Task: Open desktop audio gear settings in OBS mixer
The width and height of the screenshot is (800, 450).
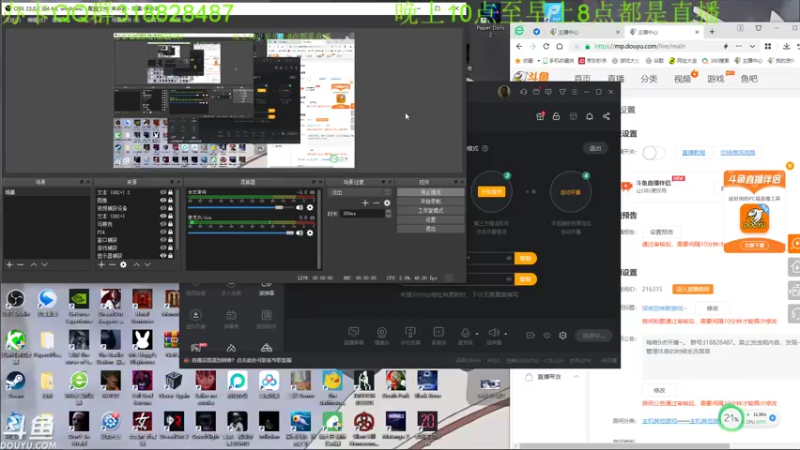Action: coord(310,208)
